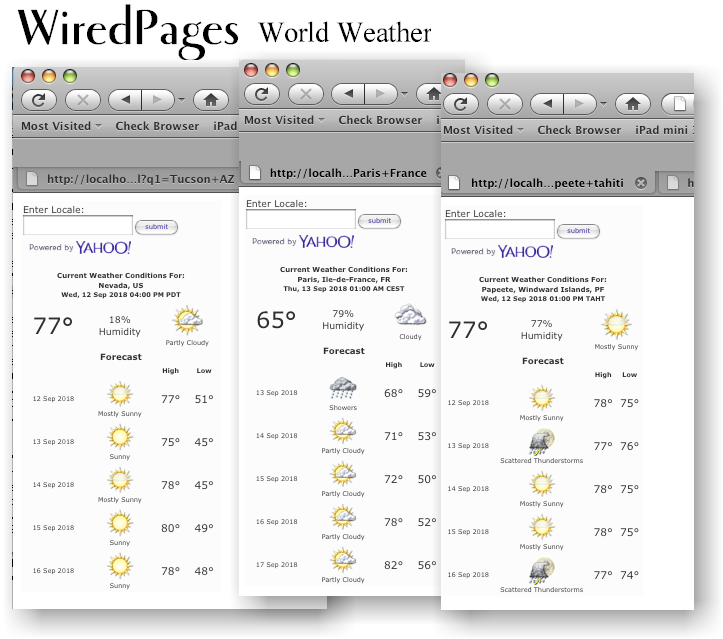
Task: Click the Sunny icon for Nevada 16 Sep
Action: [120, 566]
